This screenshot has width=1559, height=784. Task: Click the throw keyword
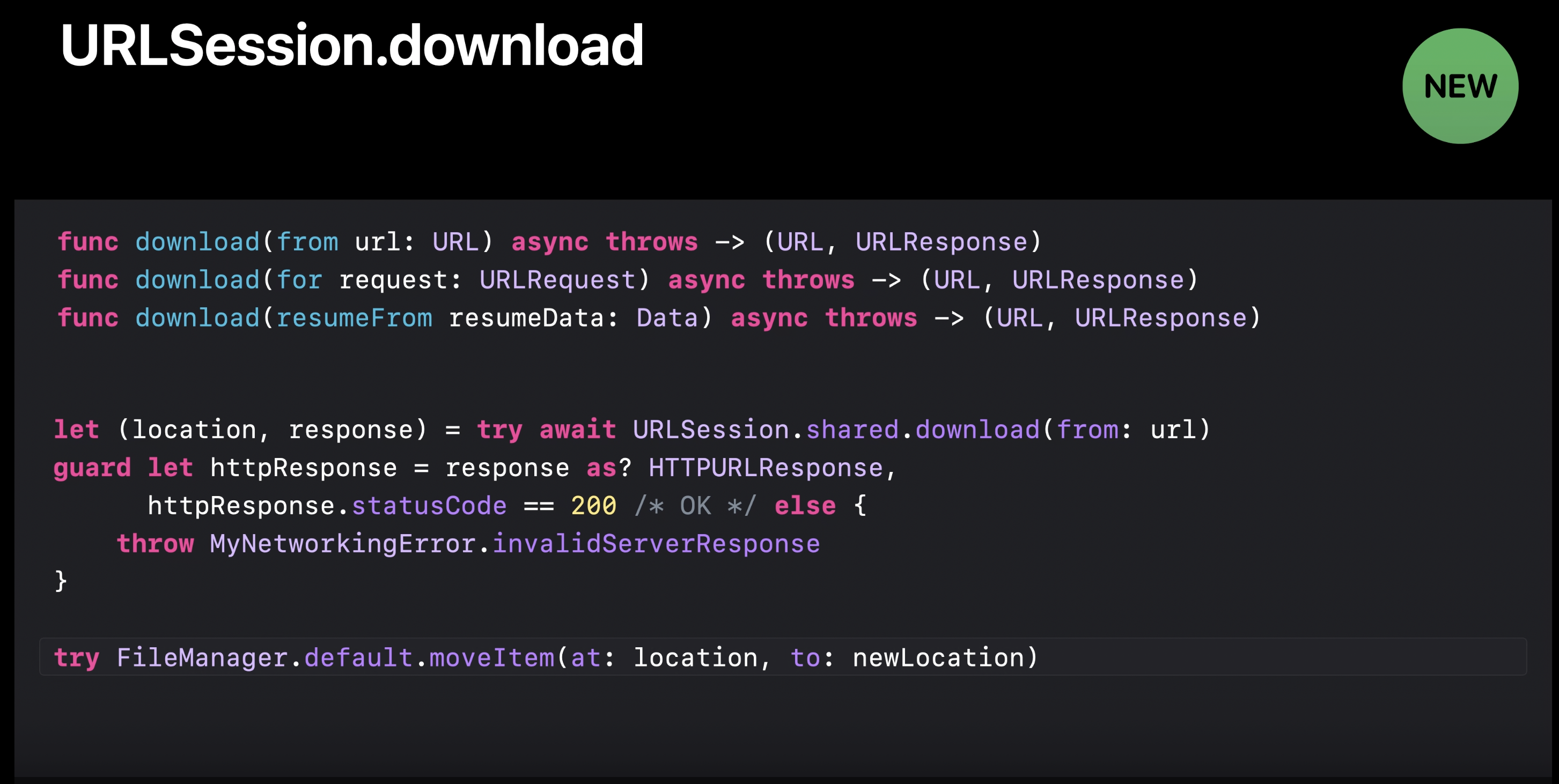(155, 544)
